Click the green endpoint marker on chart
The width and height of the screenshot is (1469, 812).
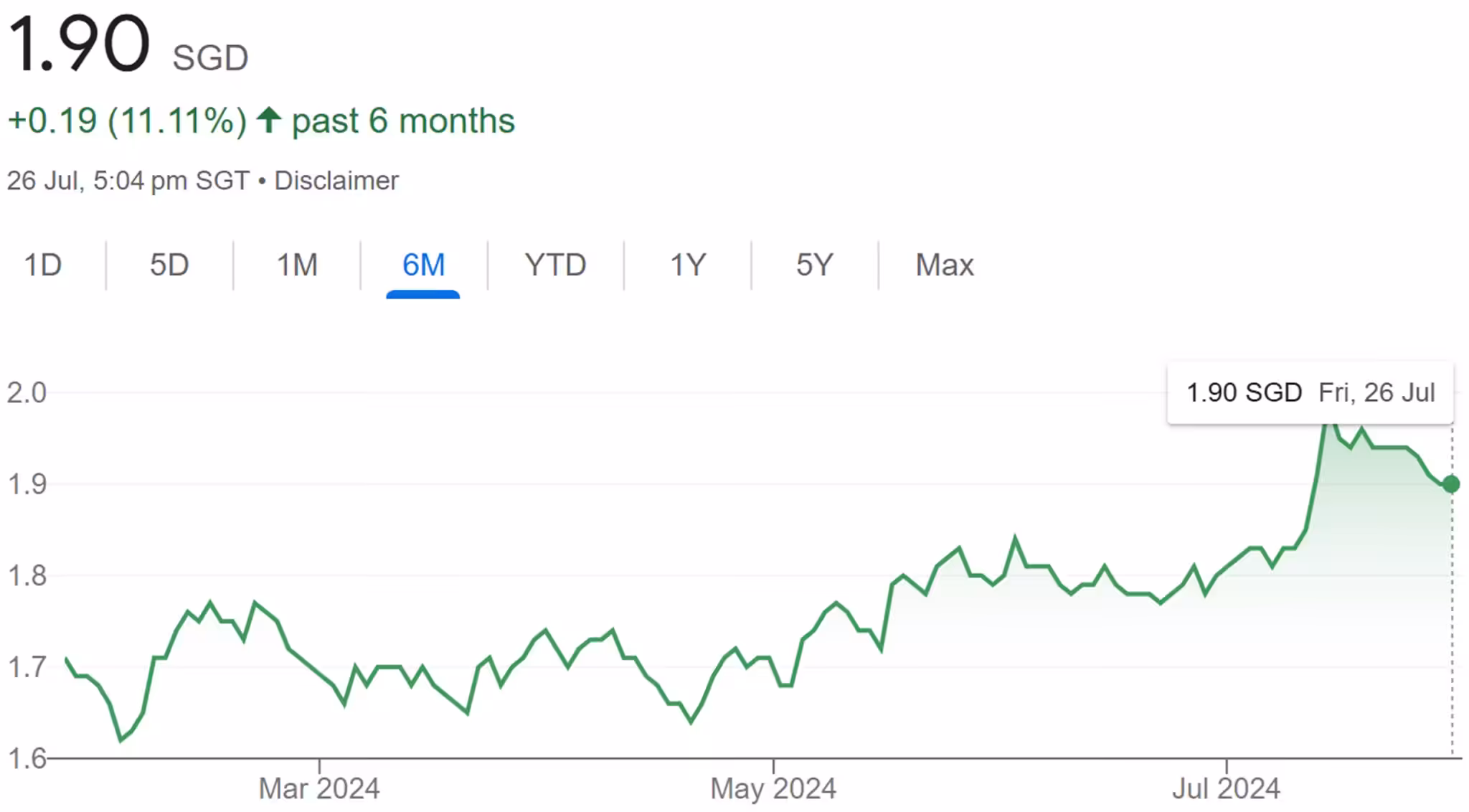pos(1450,484)
